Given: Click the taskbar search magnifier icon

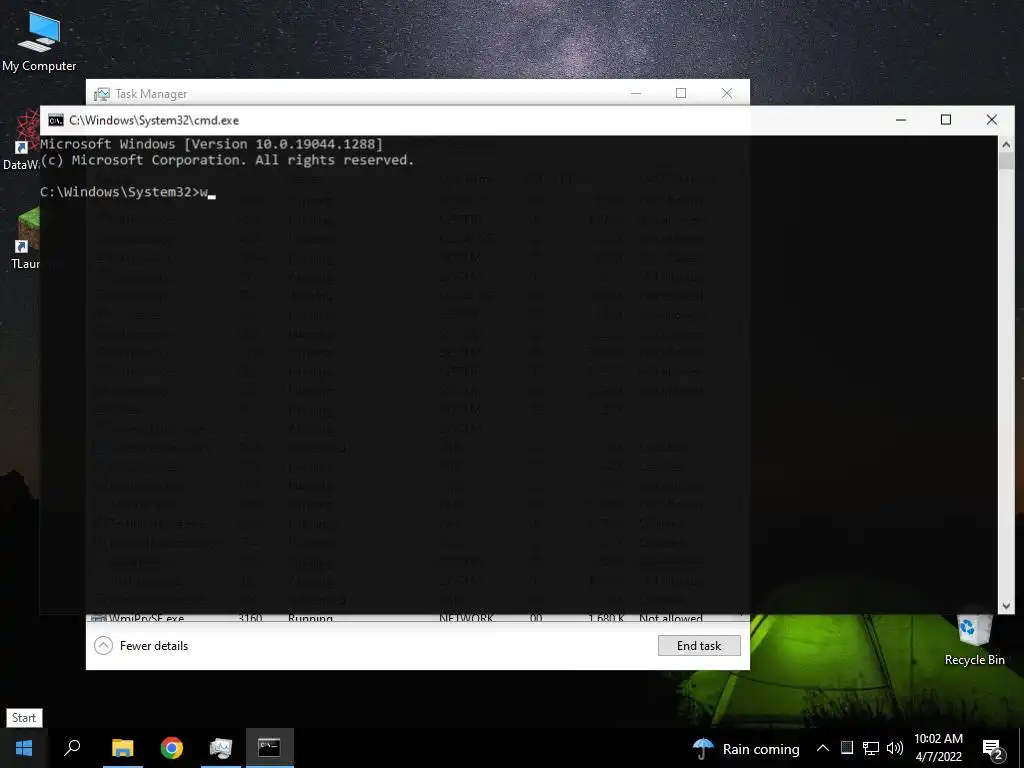Looking at the screenshot, I should pos(72,748).
